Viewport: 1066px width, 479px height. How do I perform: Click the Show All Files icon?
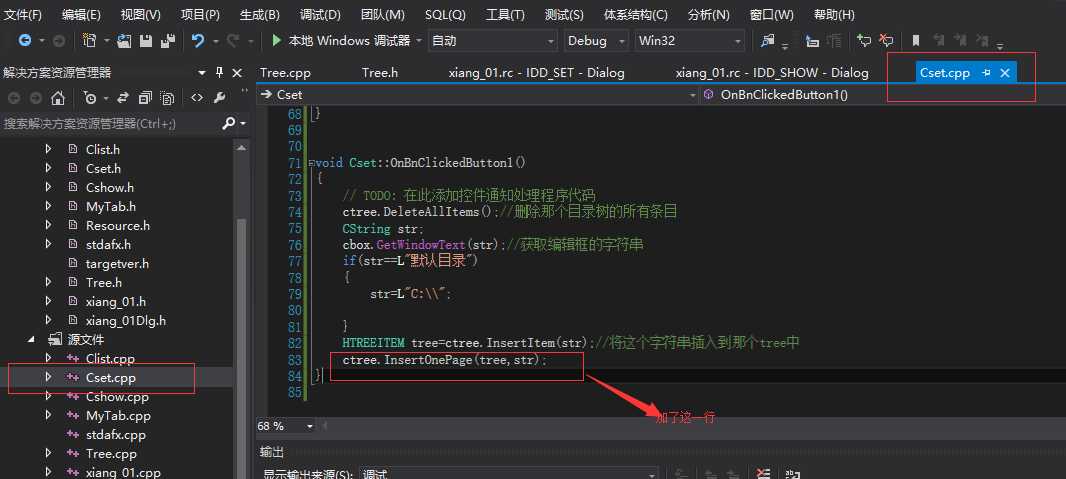[x=168, y=98]
